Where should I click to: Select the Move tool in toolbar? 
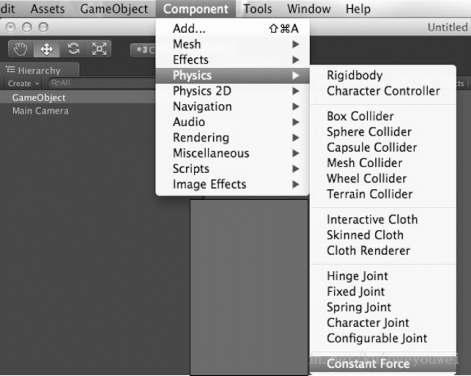[x=46, y=49]
